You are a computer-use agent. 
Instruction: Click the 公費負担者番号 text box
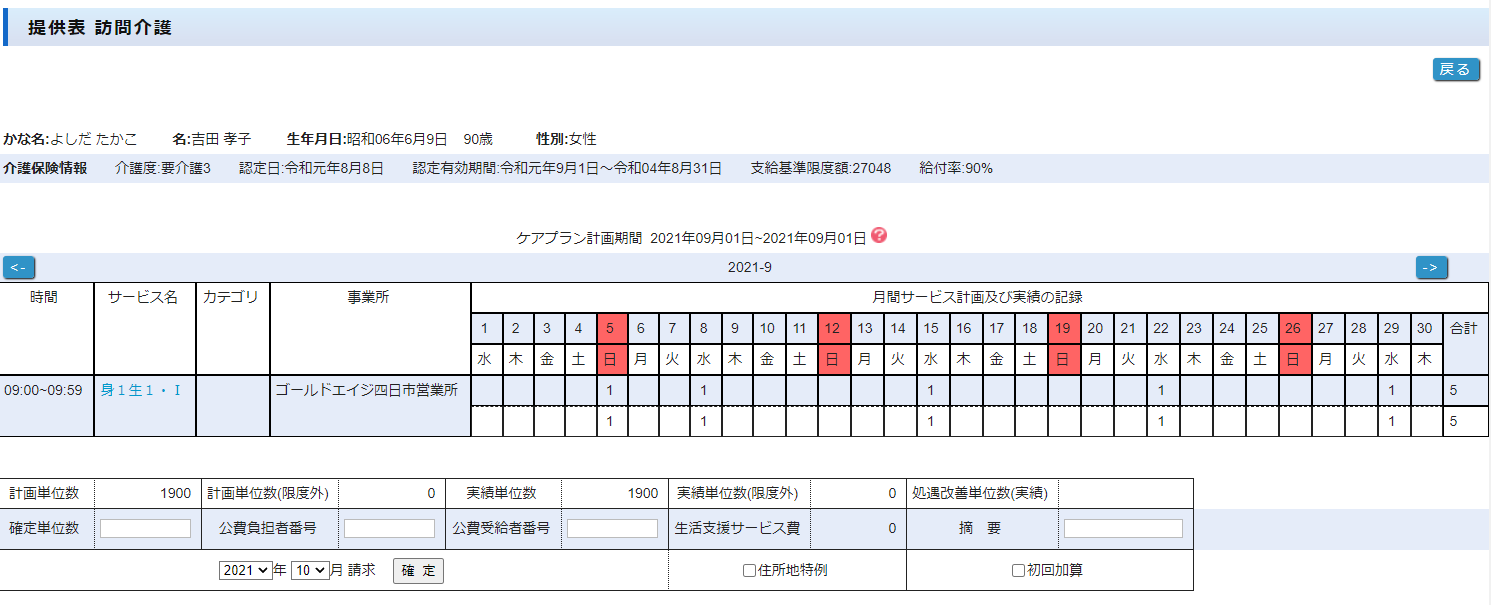[x=389, y=528]
